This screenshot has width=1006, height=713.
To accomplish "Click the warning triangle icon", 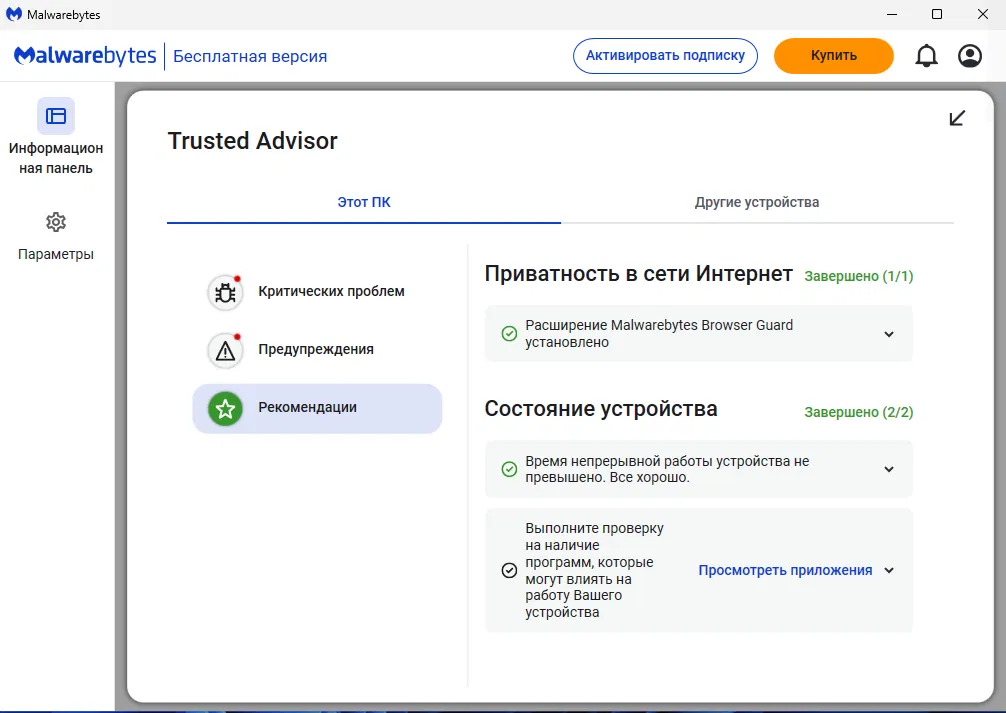I will (225, 350).
